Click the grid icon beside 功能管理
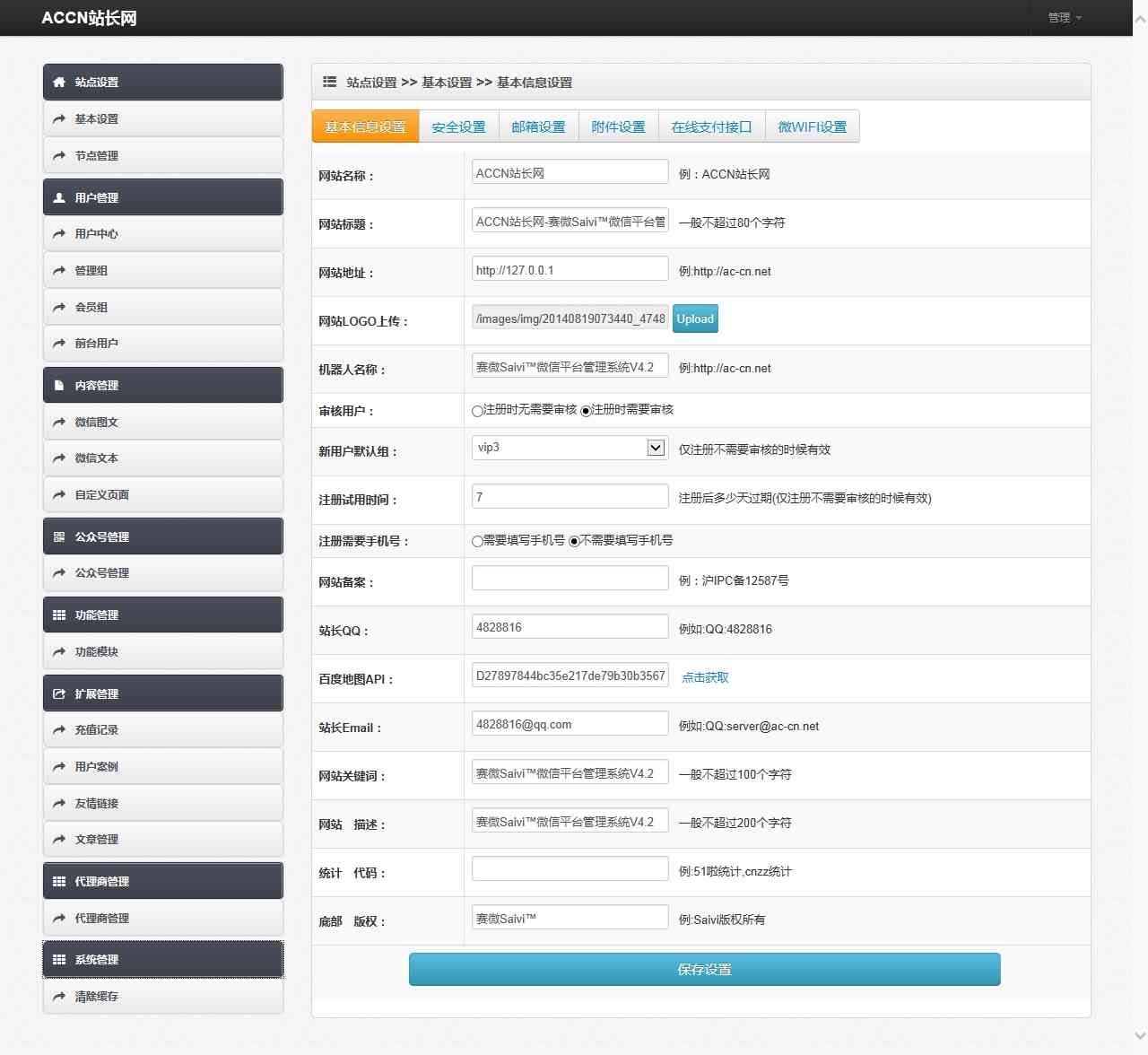The height and width of the screenshot is (1055, 1148). (x=59, y=615)
